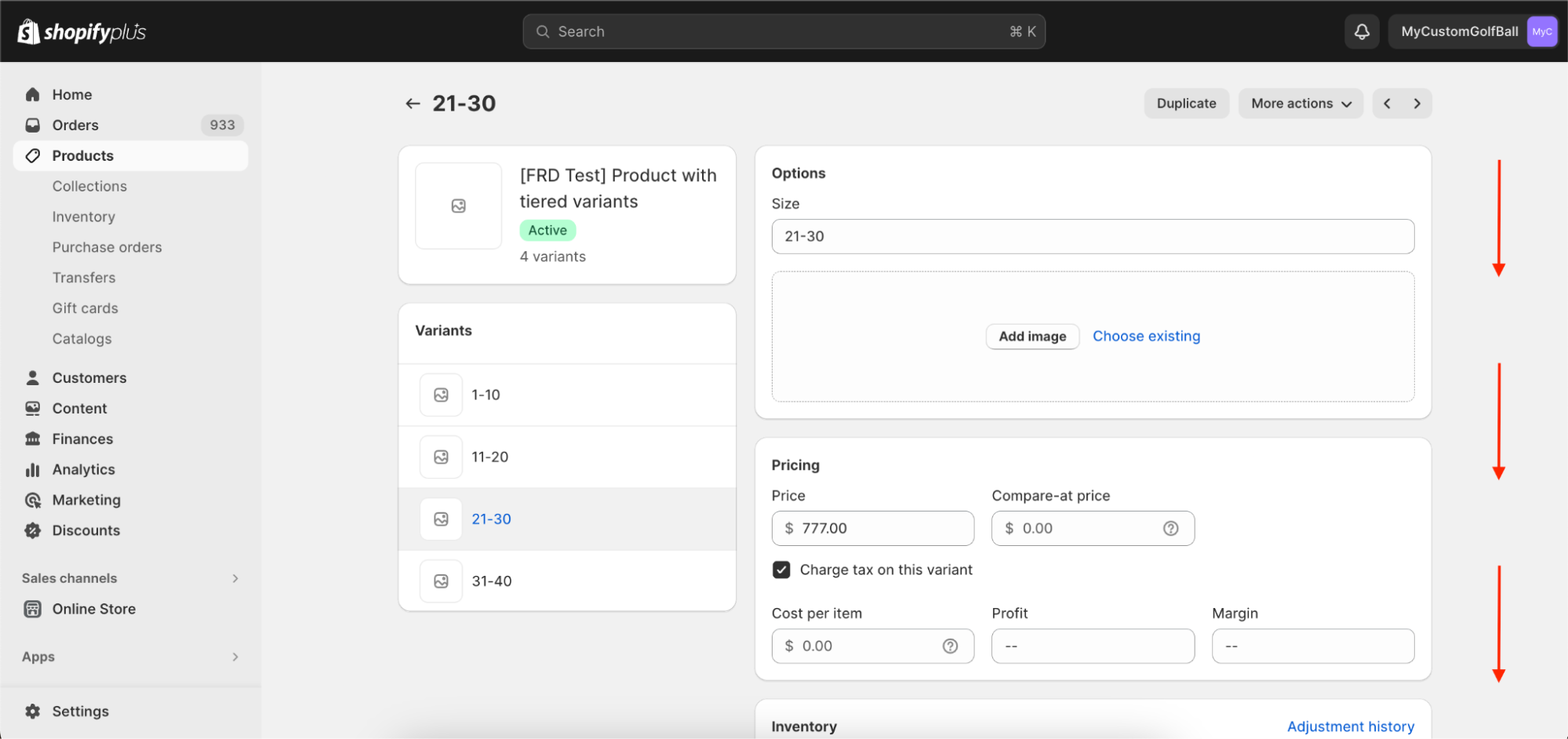This screenshot has width=1568, height=739.
Task: Open the MyC store avatar
Action: [x=1541, y=31]
